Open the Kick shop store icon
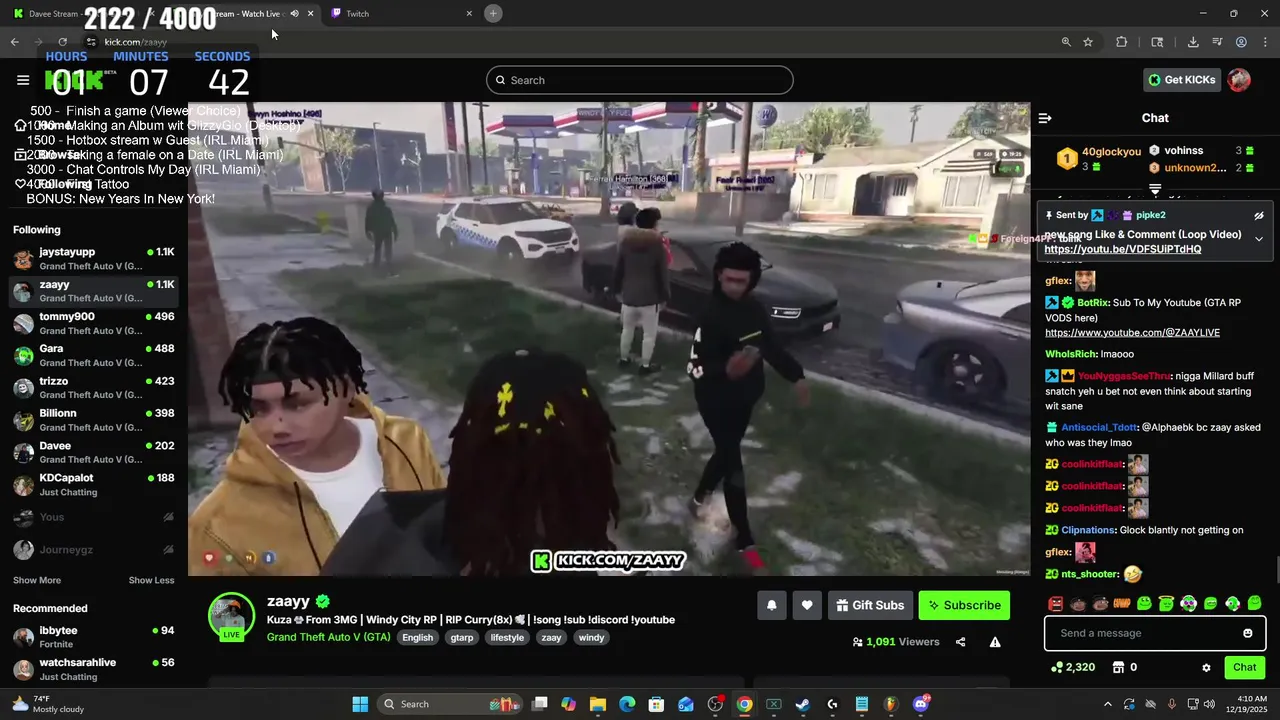1280x720 pixels. (1118, 667)
